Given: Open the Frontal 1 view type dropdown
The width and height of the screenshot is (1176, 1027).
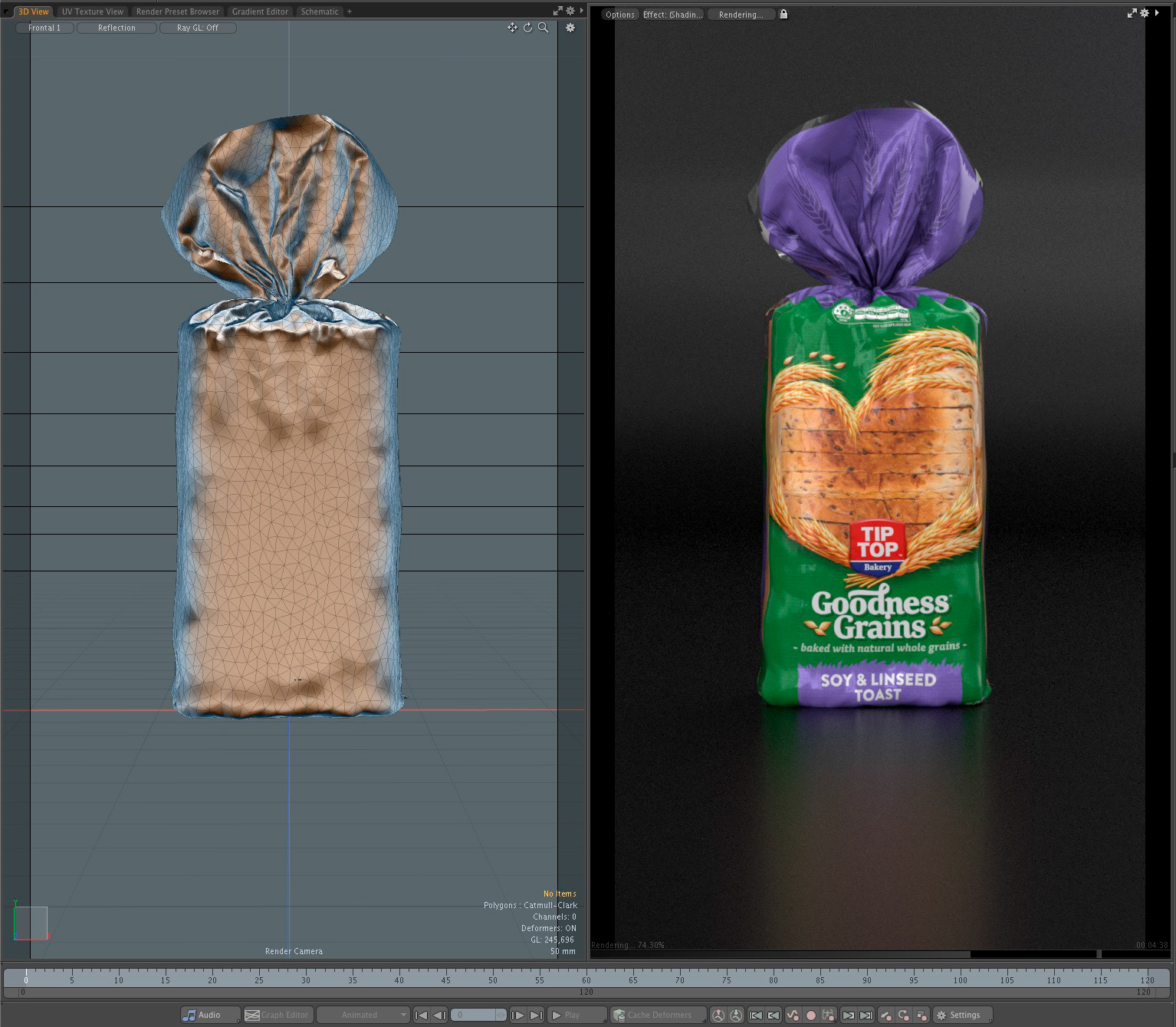Looking at the screenshot, I should click(44, 28).
